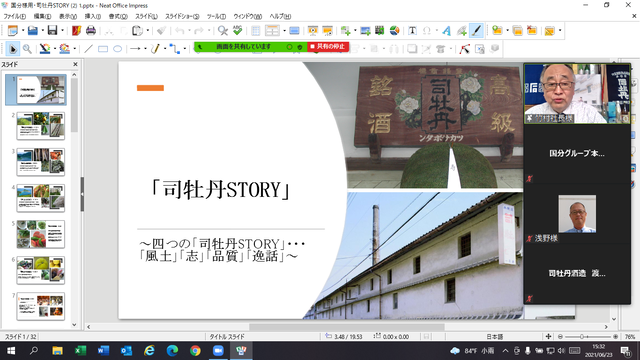
Task: Click the Delete Slide icon
Action: pos(532,31)
